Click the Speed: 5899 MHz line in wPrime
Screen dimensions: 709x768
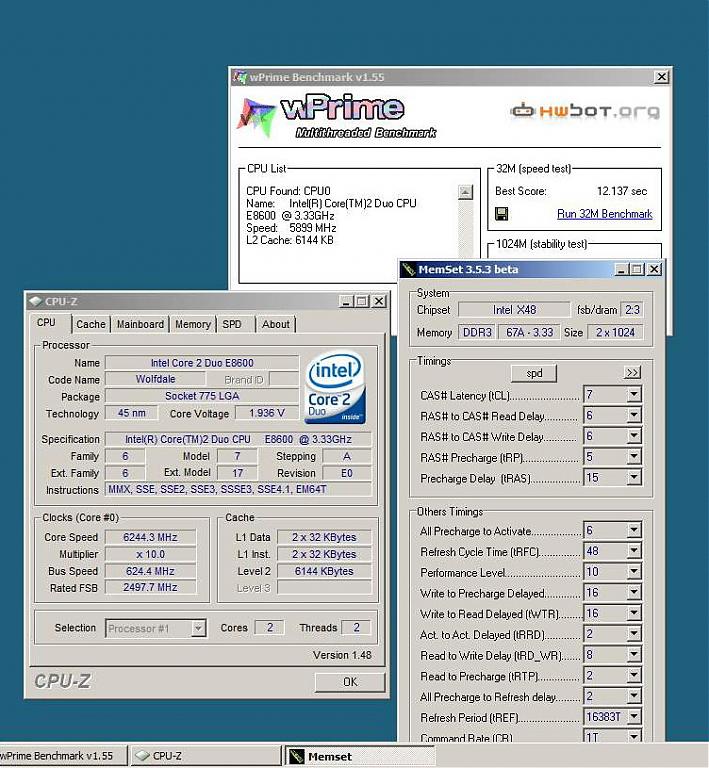point(291,228)
